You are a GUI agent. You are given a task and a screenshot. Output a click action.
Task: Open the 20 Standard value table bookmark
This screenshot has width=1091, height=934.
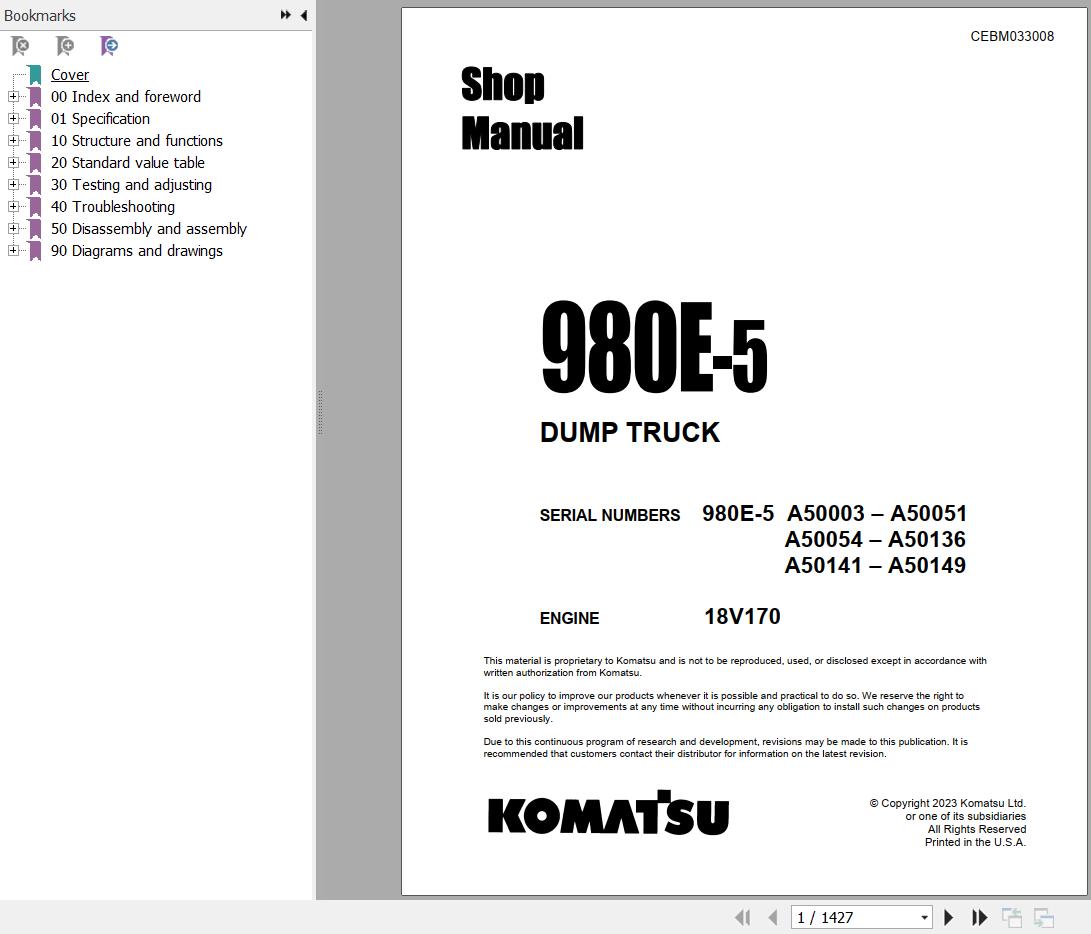pos(128,163)
